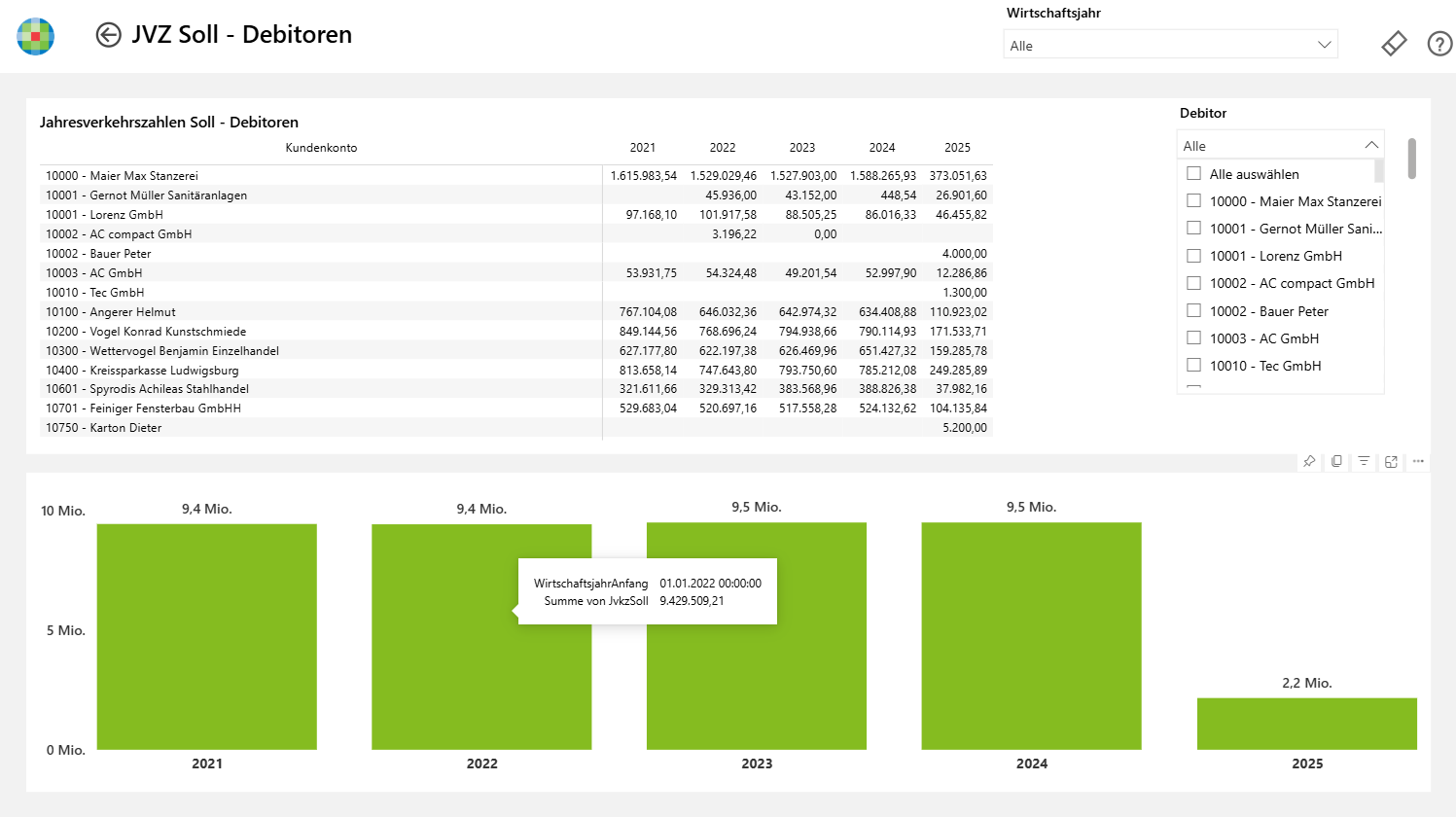This screenshot has width=1456, height=817.
Task: Click the cell value 3.196,22
Action: click(x=733, y=234)
